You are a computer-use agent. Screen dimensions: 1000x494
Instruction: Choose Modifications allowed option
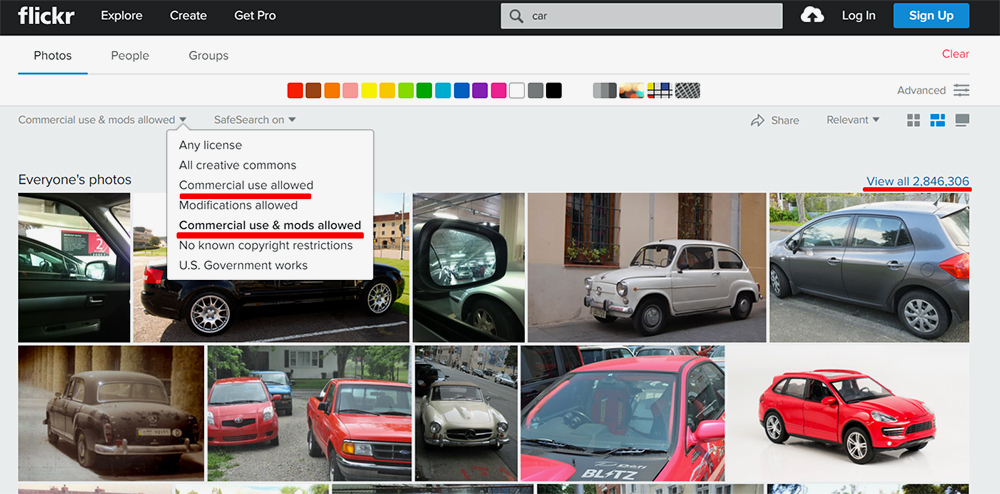(x=238, y=205)
